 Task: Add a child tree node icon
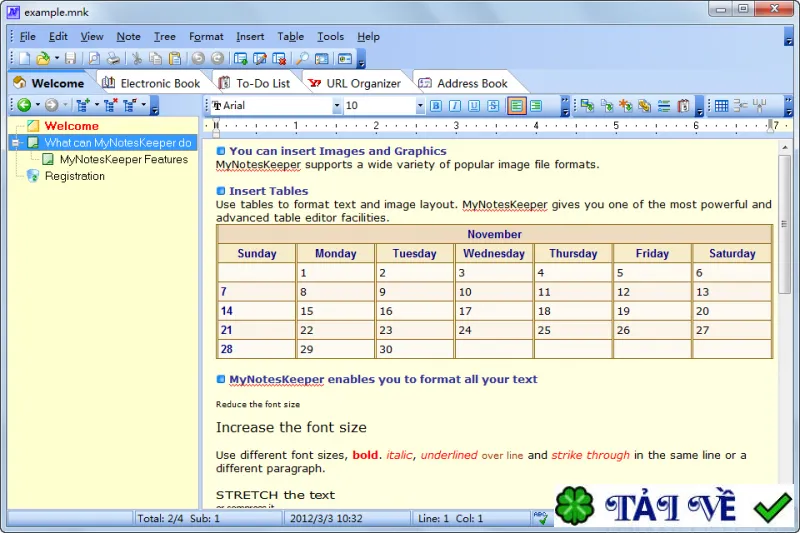[x=82, y=105]
